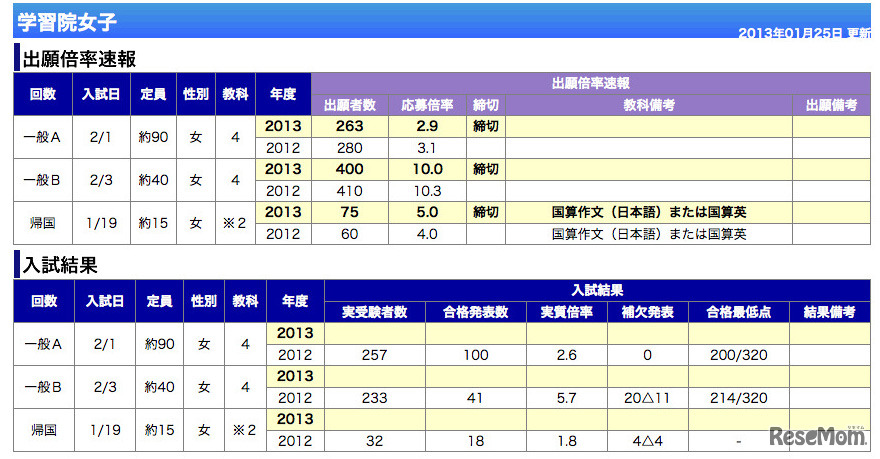This screenshot has width=880, height=459.
Task: Click the 性別 header in the 出願倍率速報 table
Action: tap(196, 94)
